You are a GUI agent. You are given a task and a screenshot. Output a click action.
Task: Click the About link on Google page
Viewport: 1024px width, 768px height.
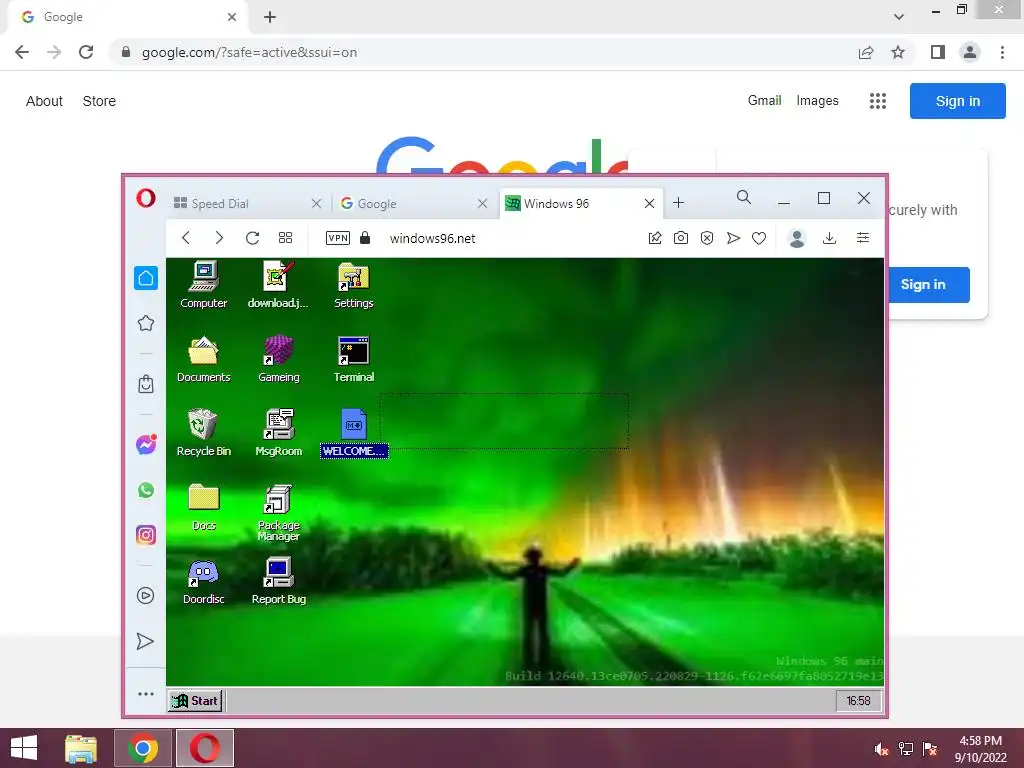click(x=44, y=101)
